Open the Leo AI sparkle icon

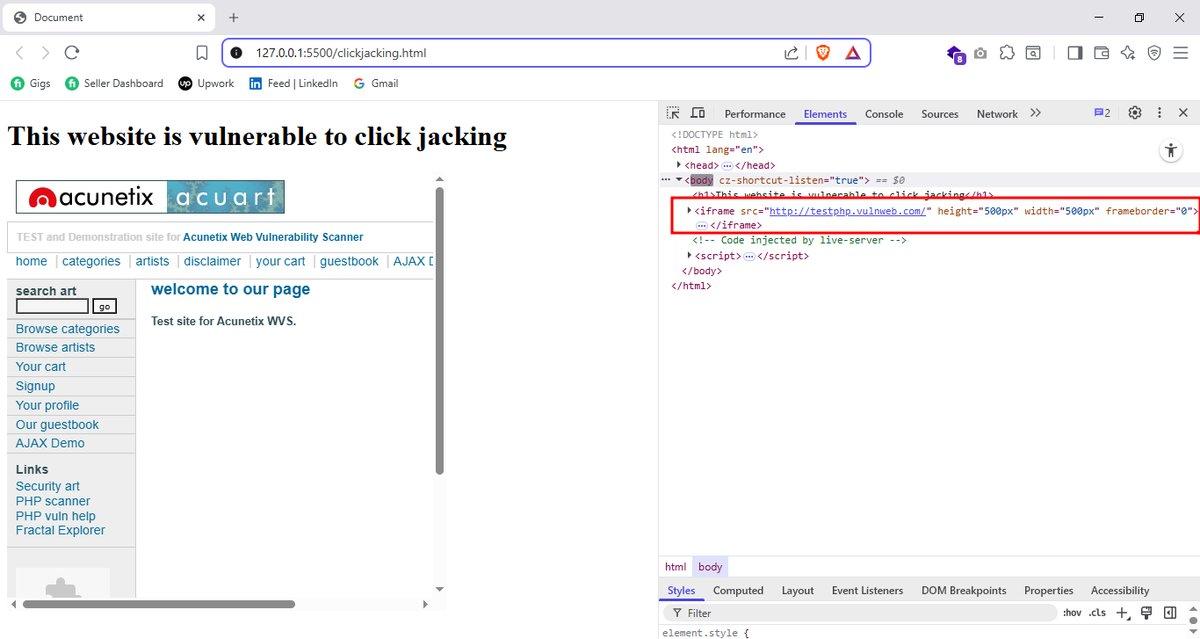pos(1128,53)
